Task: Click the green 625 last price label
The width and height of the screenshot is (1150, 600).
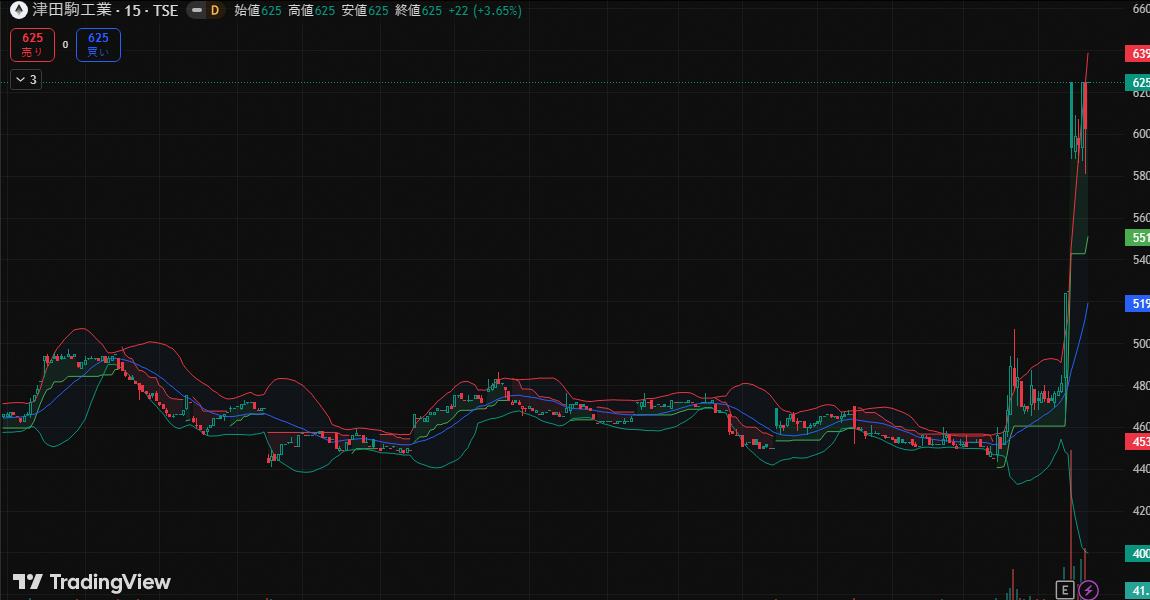Action: pyautogui.click(x=1138, y=82)
